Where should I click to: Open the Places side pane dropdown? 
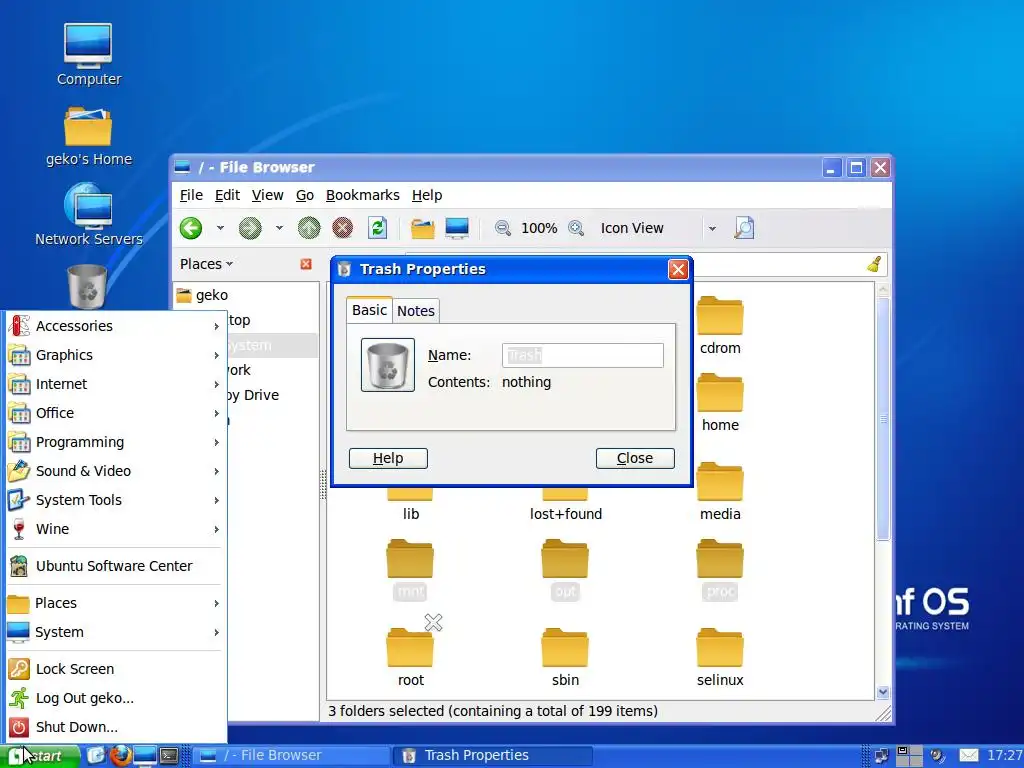206,264
